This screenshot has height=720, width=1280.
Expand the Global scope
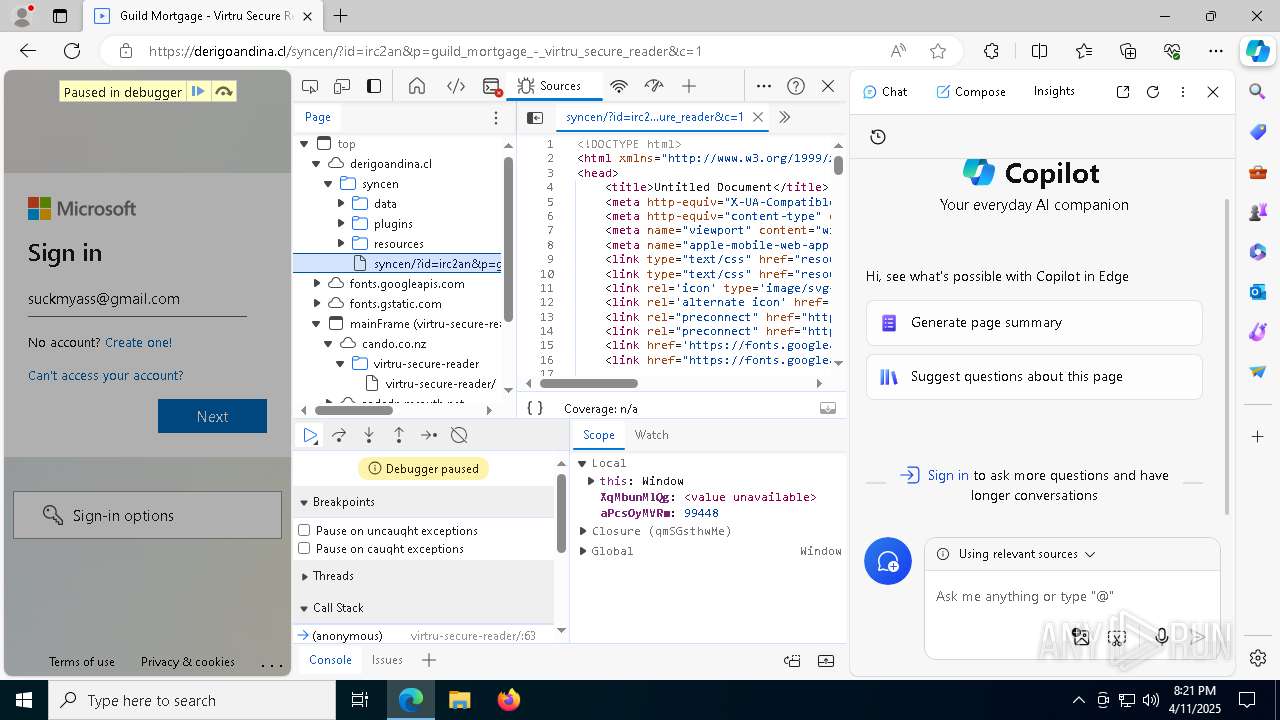tap(582, 551)
